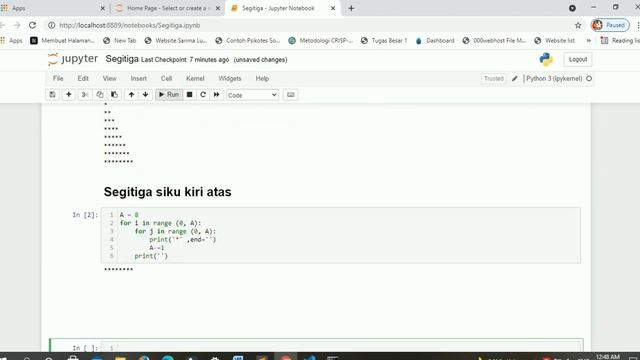This screenshot has height=360, width=640.
Task: Open the Contoh Psikotes bookmark
Action: [x=247, y=40]
